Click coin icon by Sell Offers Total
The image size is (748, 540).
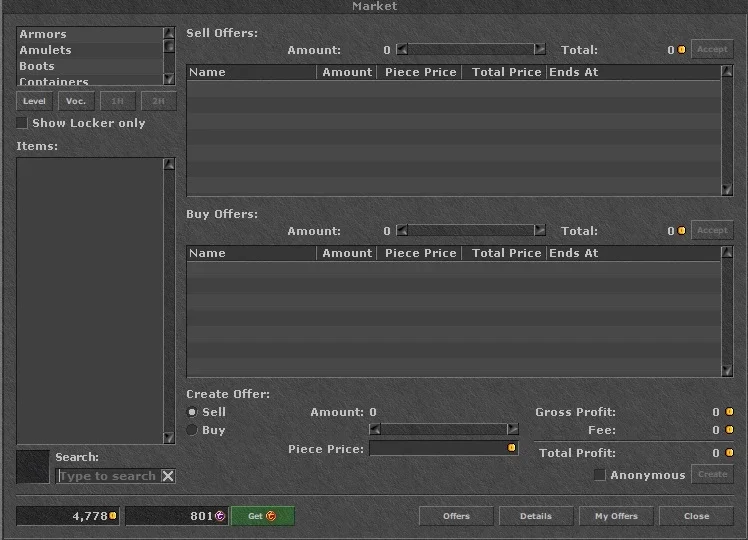[682, 50]
